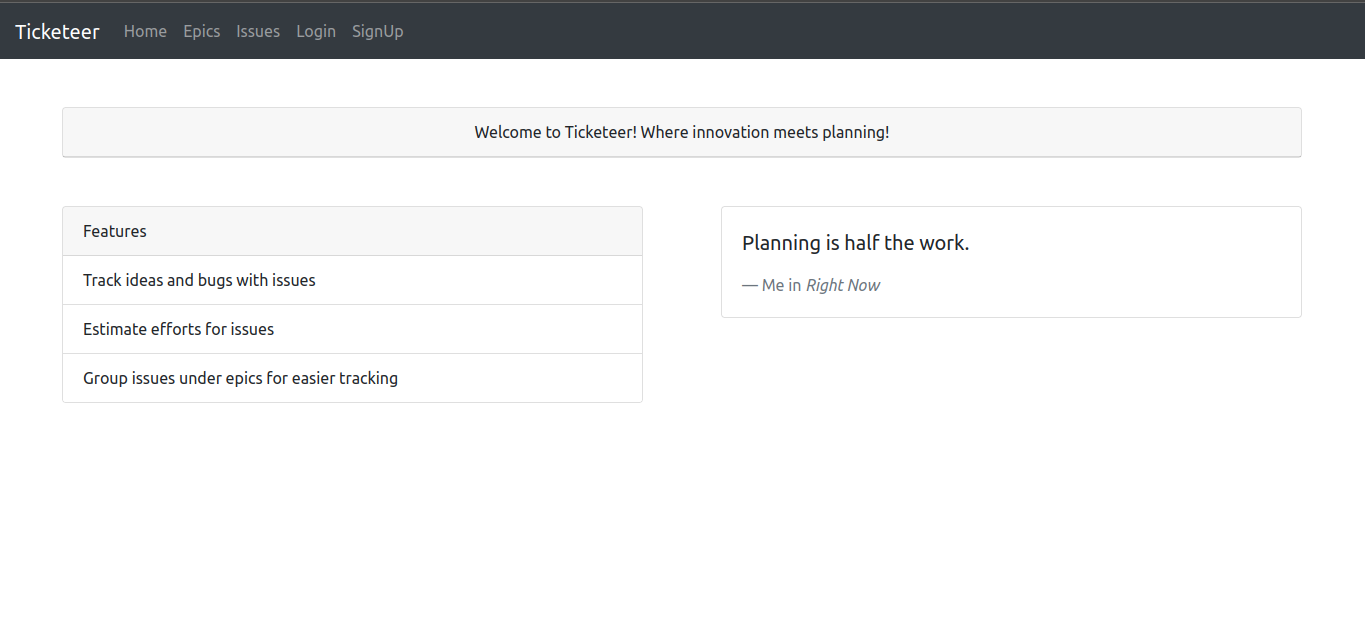
Task: Click the quote card on the right
Action: click(1011, 261)
